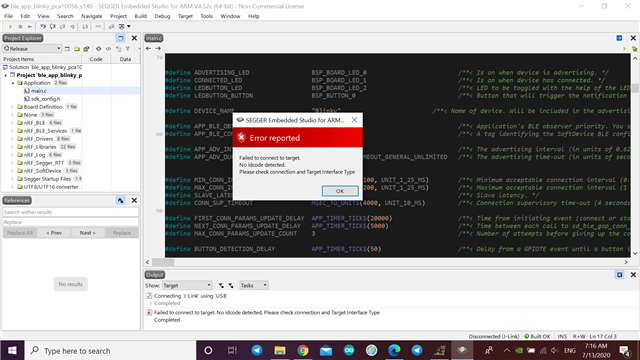
Task: Click the find-references icon in the References panel
Action: (120, 200)
